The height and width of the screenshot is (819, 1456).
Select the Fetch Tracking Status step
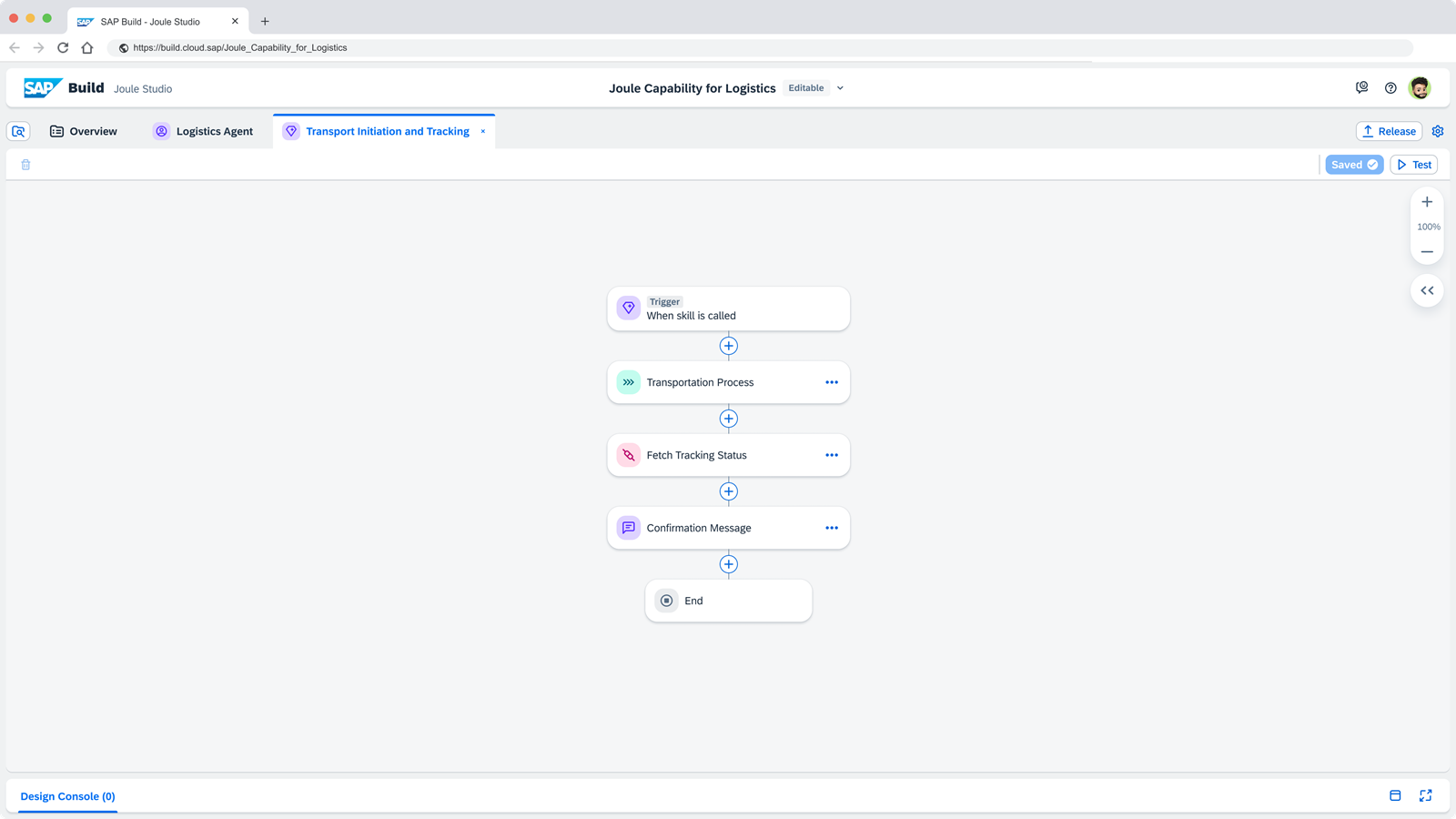[729, 455]
